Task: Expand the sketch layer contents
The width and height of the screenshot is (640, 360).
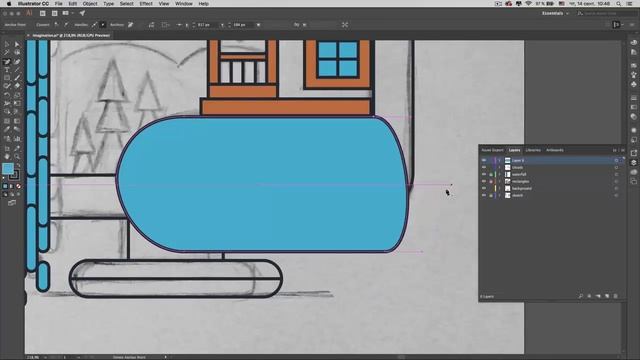Action: tap(500, 195)
